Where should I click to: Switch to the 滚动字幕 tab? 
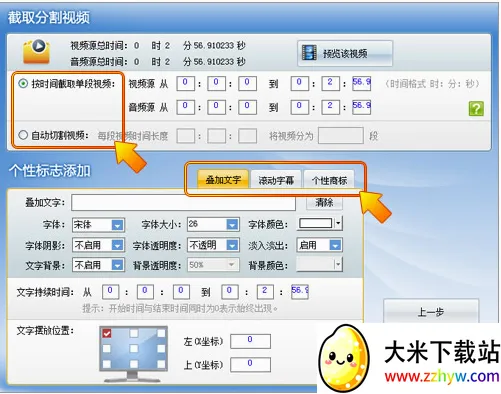point(276,180)
